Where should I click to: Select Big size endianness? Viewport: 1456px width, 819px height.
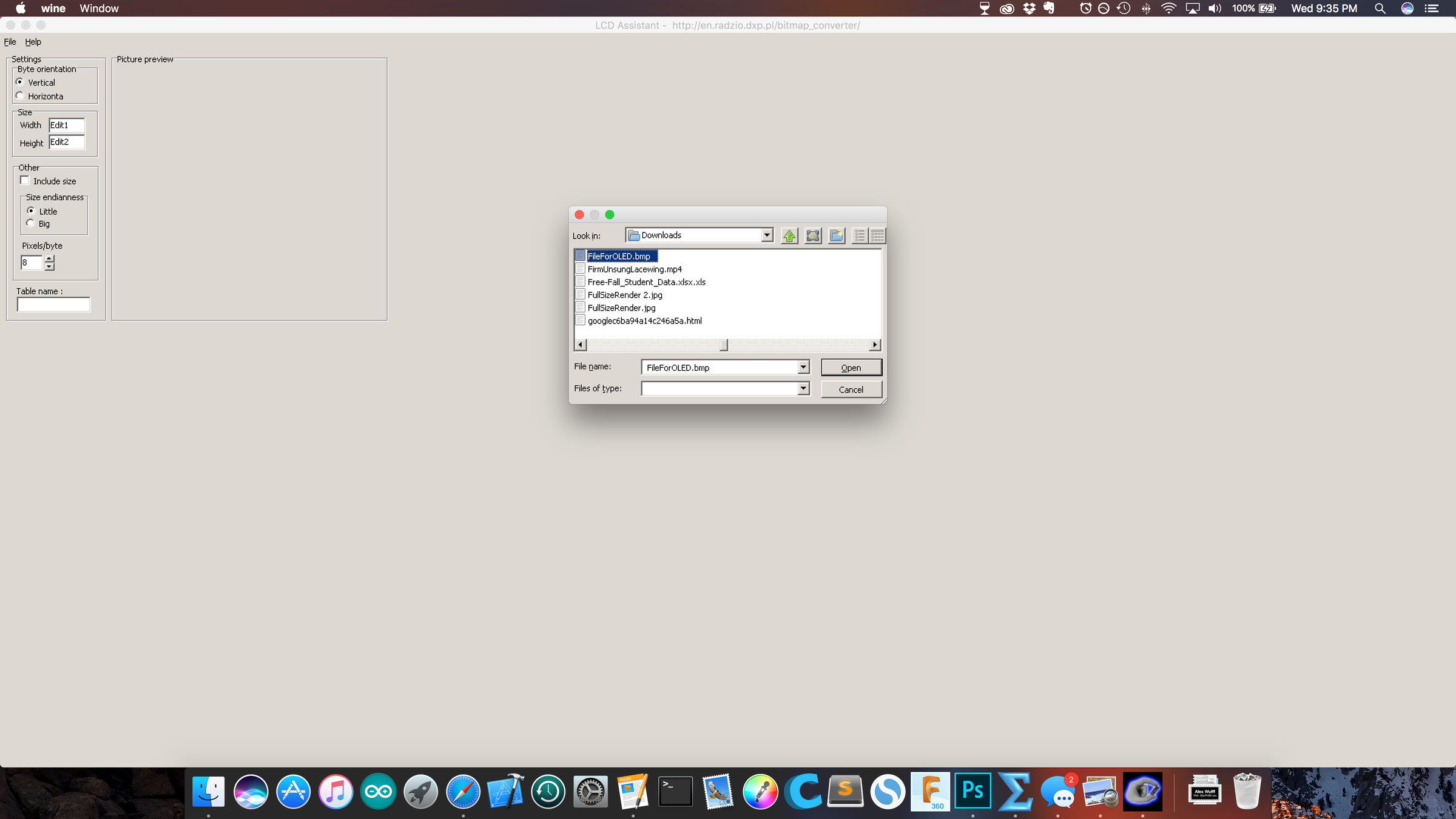coord(30,223)
